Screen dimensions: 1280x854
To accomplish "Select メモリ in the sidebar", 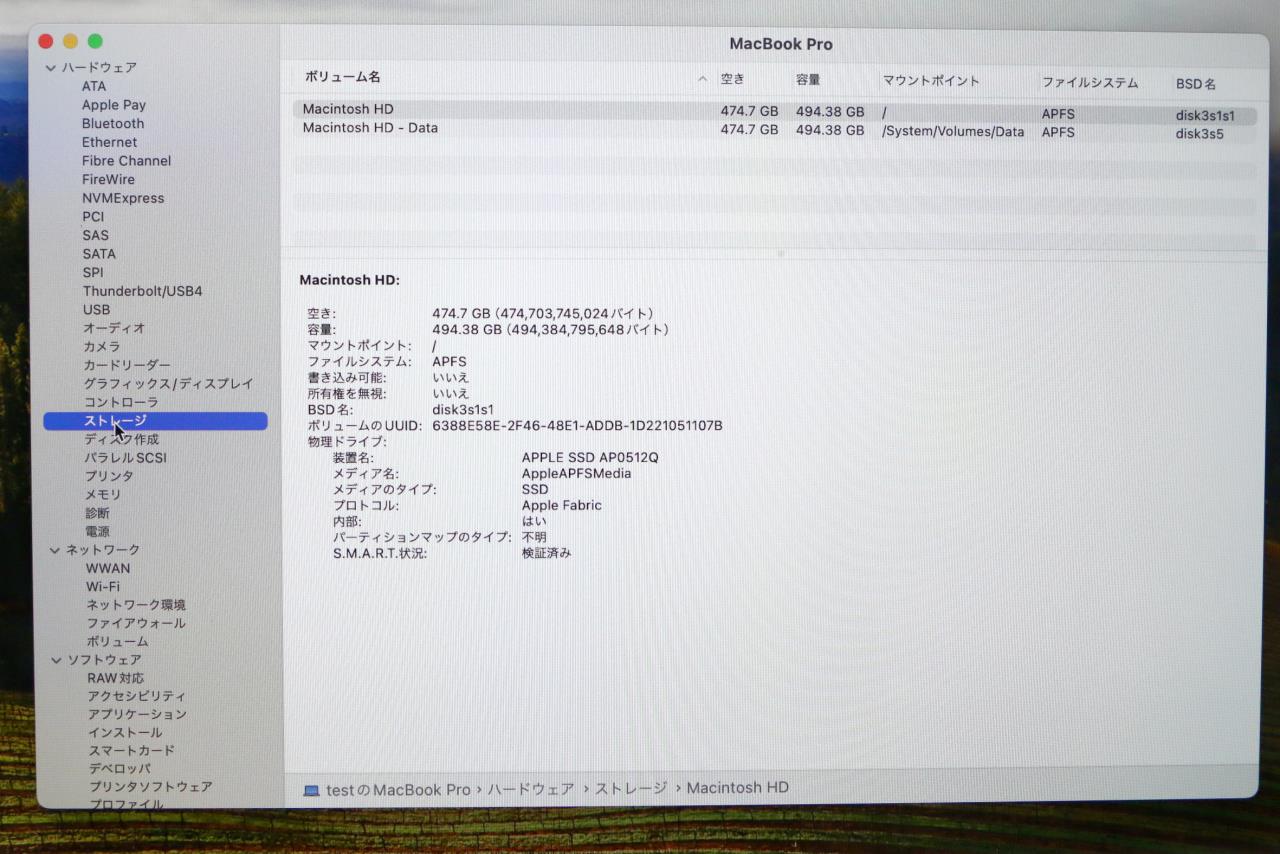I will pos(103,495).
